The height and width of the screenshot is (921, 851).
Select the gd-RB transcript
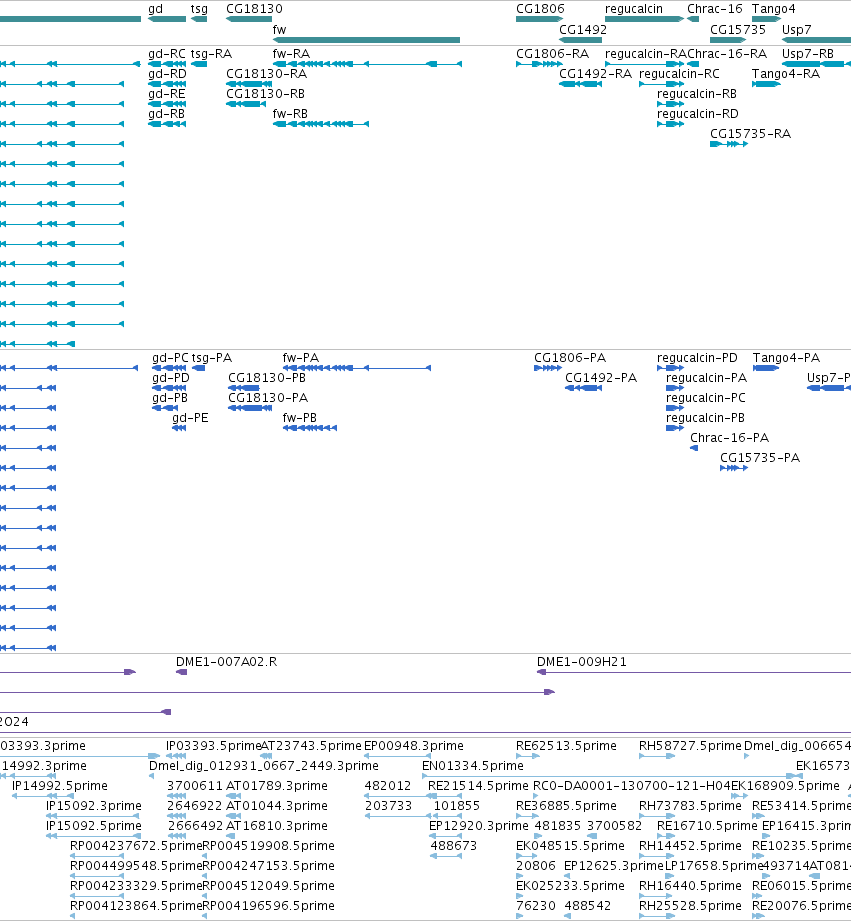167,124
